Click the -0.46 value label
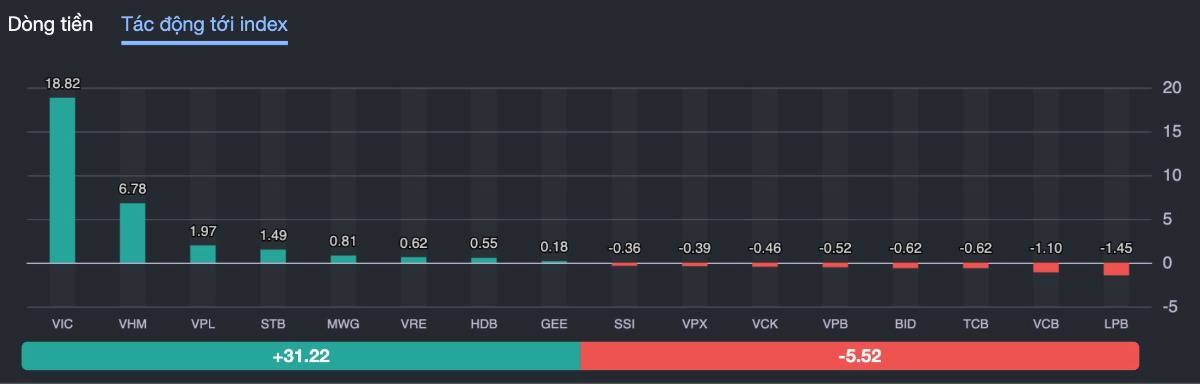This screenshot has height=384, width=1200. pos(765,247)
